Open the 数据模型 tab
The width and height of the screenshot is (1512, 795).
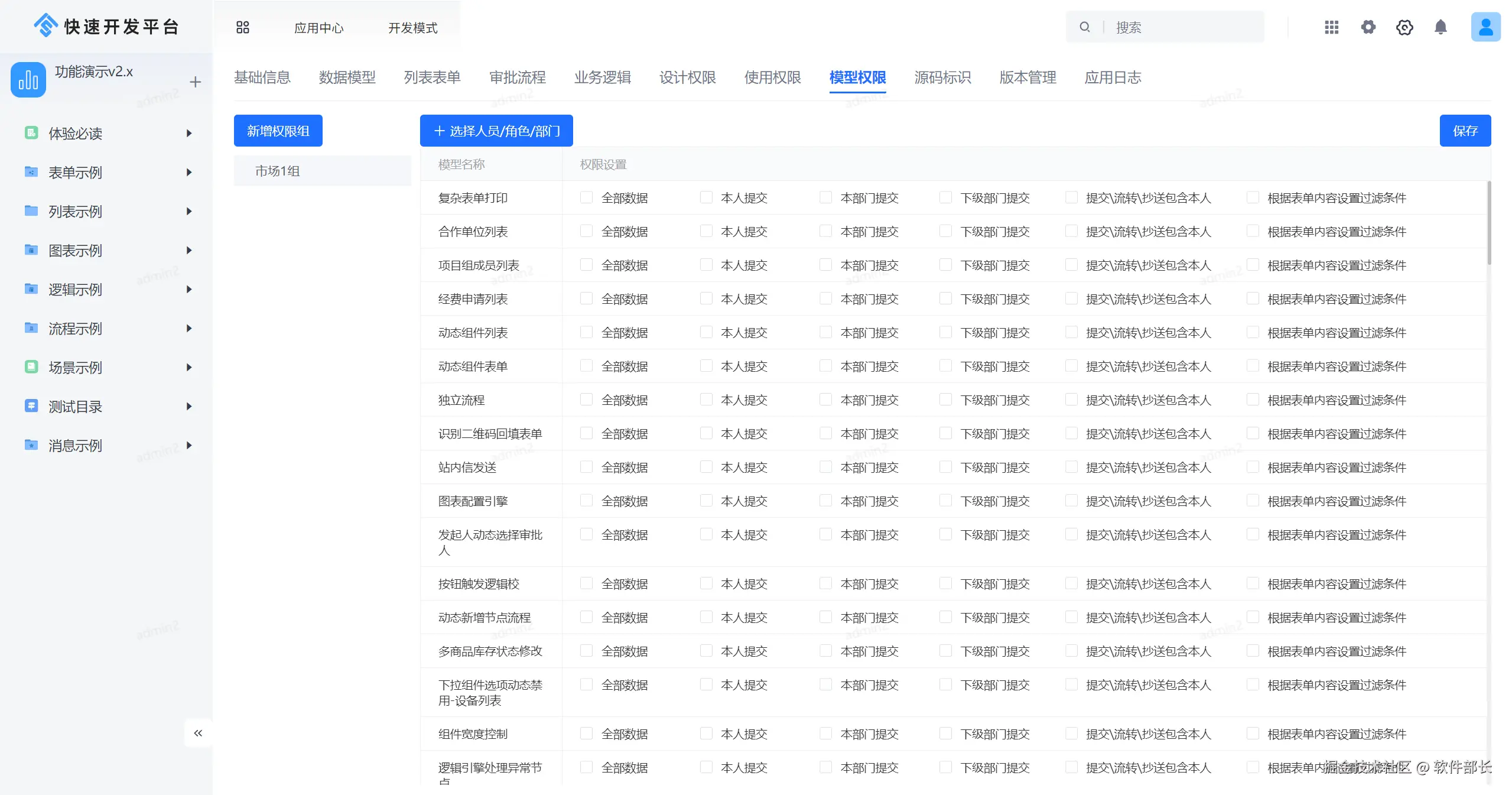(x=347, y=77)
